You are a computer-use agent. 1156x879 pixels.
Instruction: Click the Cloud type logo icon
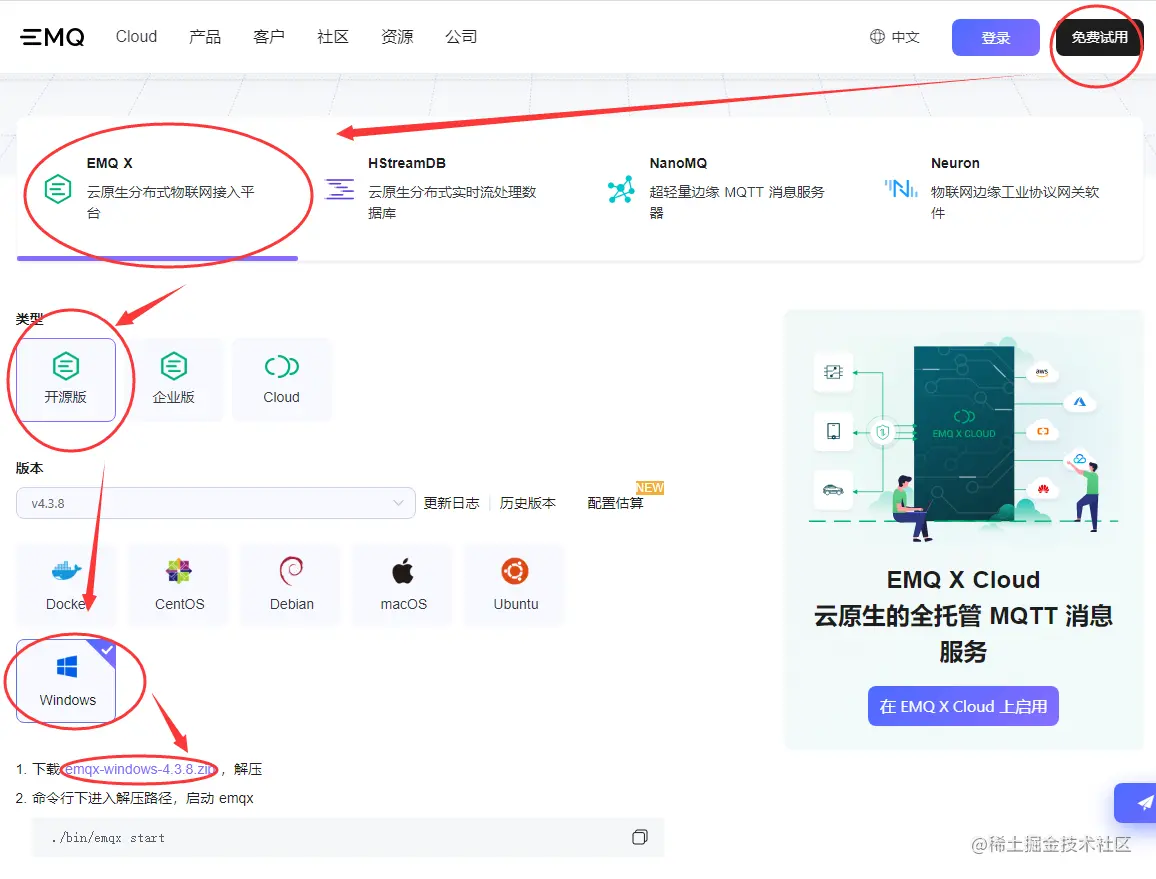[282, 366]
